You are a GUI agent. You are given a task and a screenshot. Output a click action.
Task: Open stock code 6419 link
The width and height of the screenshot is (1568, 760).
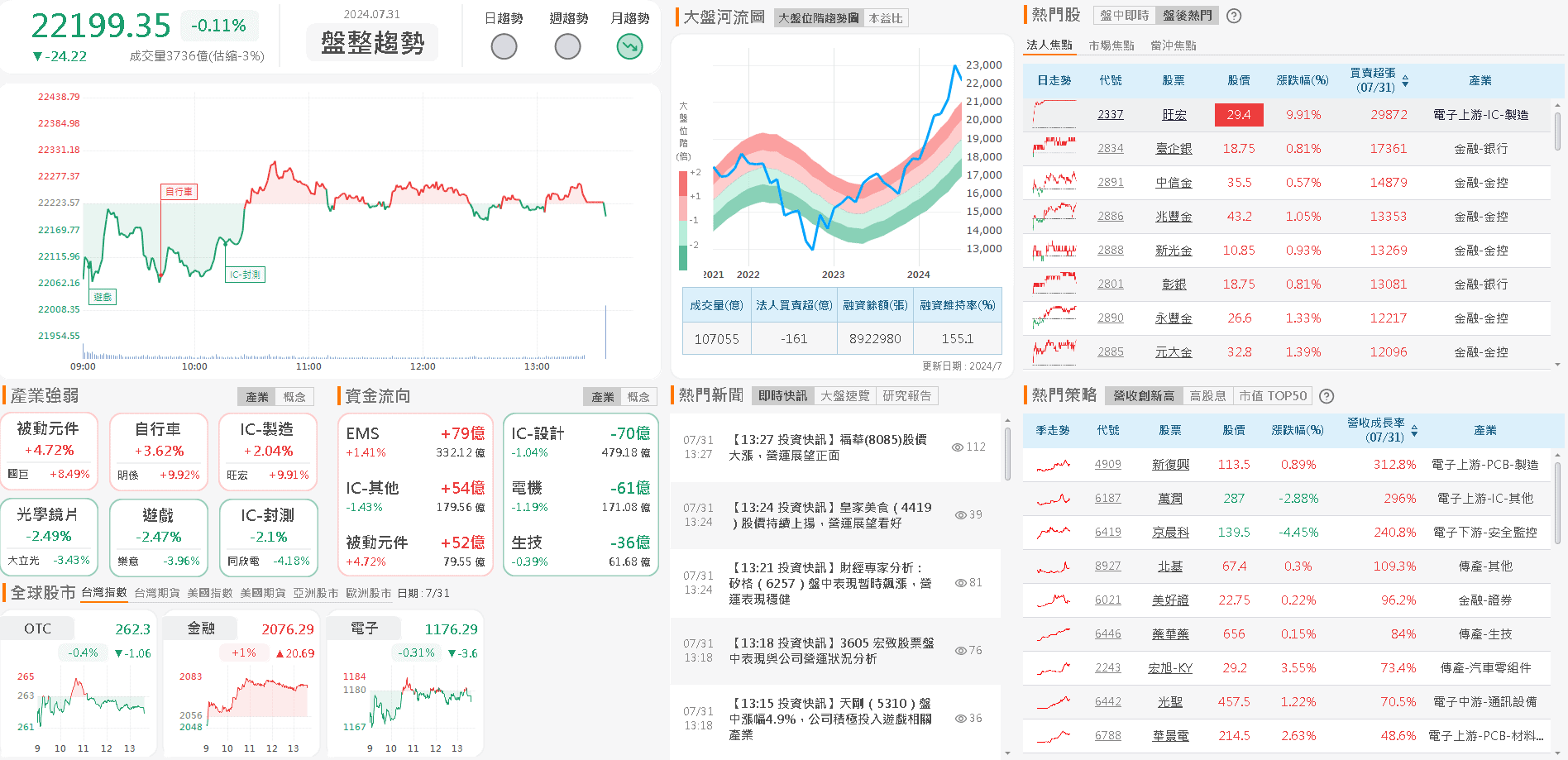(x=1108, y=533)
